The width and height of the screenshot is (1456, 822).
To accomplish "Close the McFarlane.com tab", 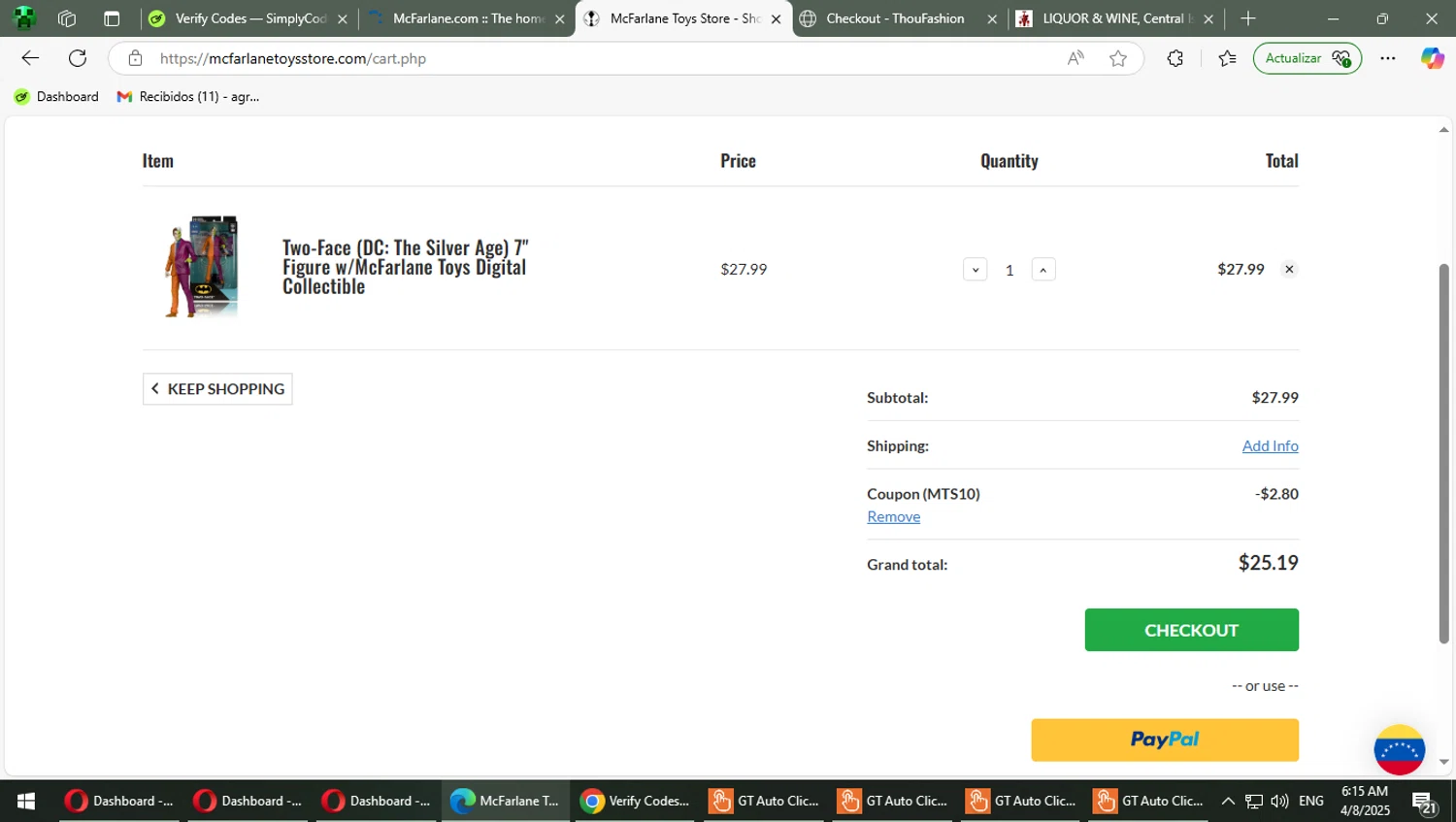I will coord(559,18).
